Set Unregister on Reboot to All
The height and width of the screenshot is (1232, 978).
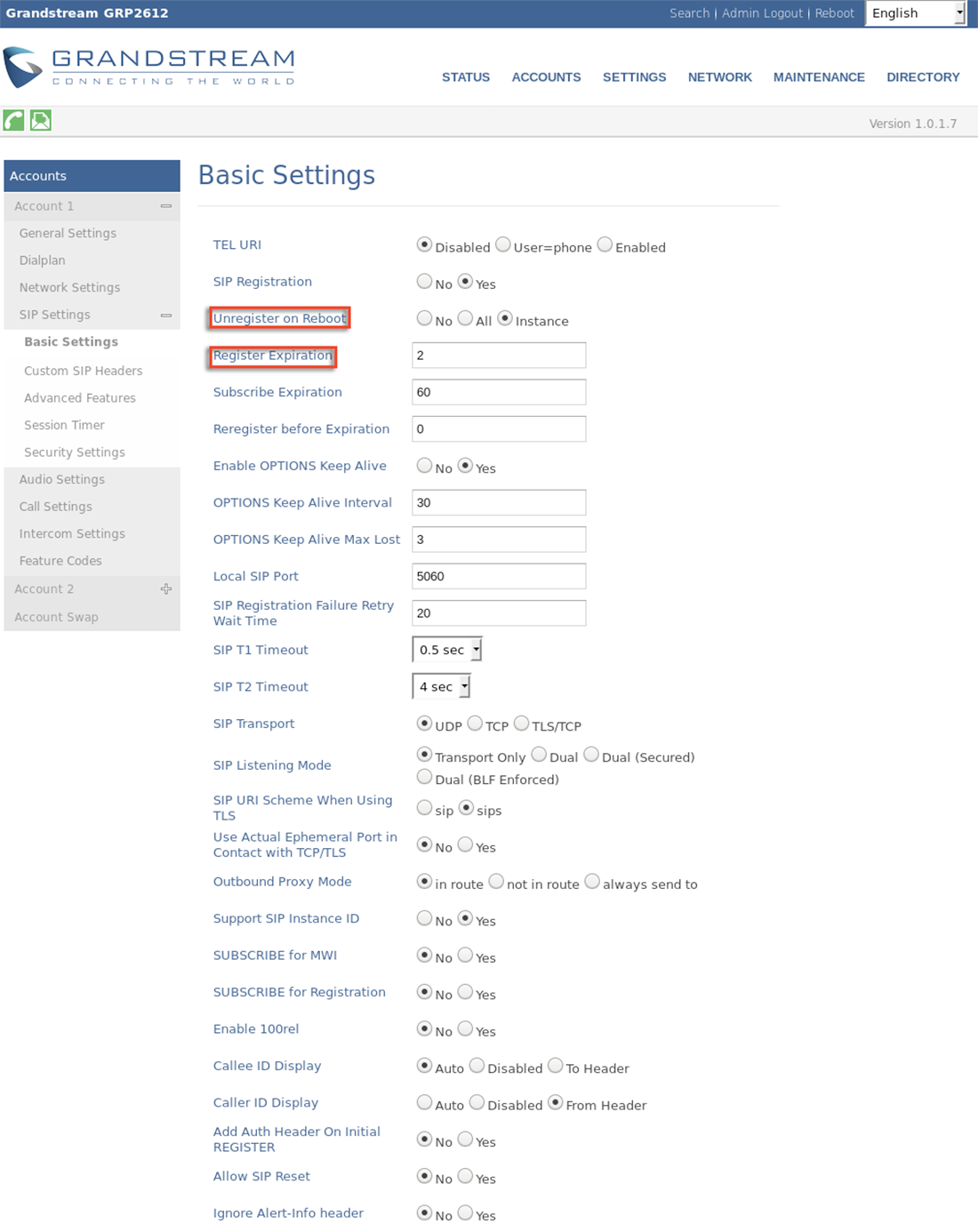pos(465,318)
